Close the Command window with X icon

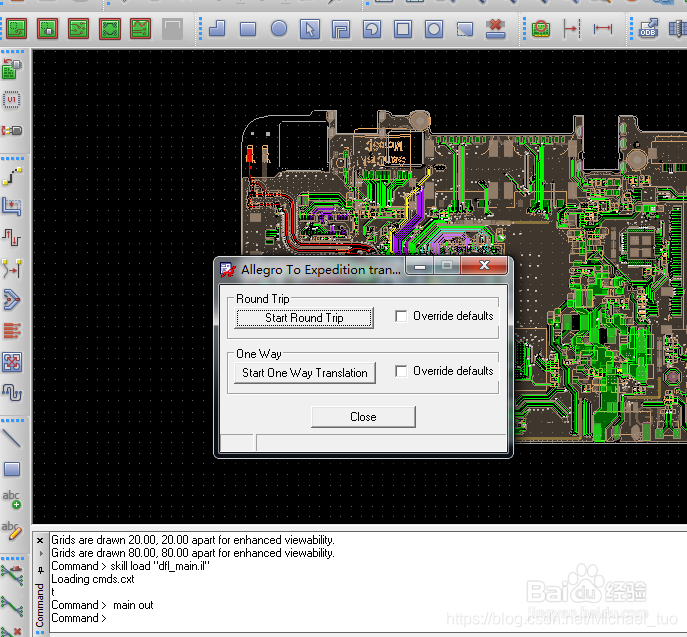pos(40,540)
